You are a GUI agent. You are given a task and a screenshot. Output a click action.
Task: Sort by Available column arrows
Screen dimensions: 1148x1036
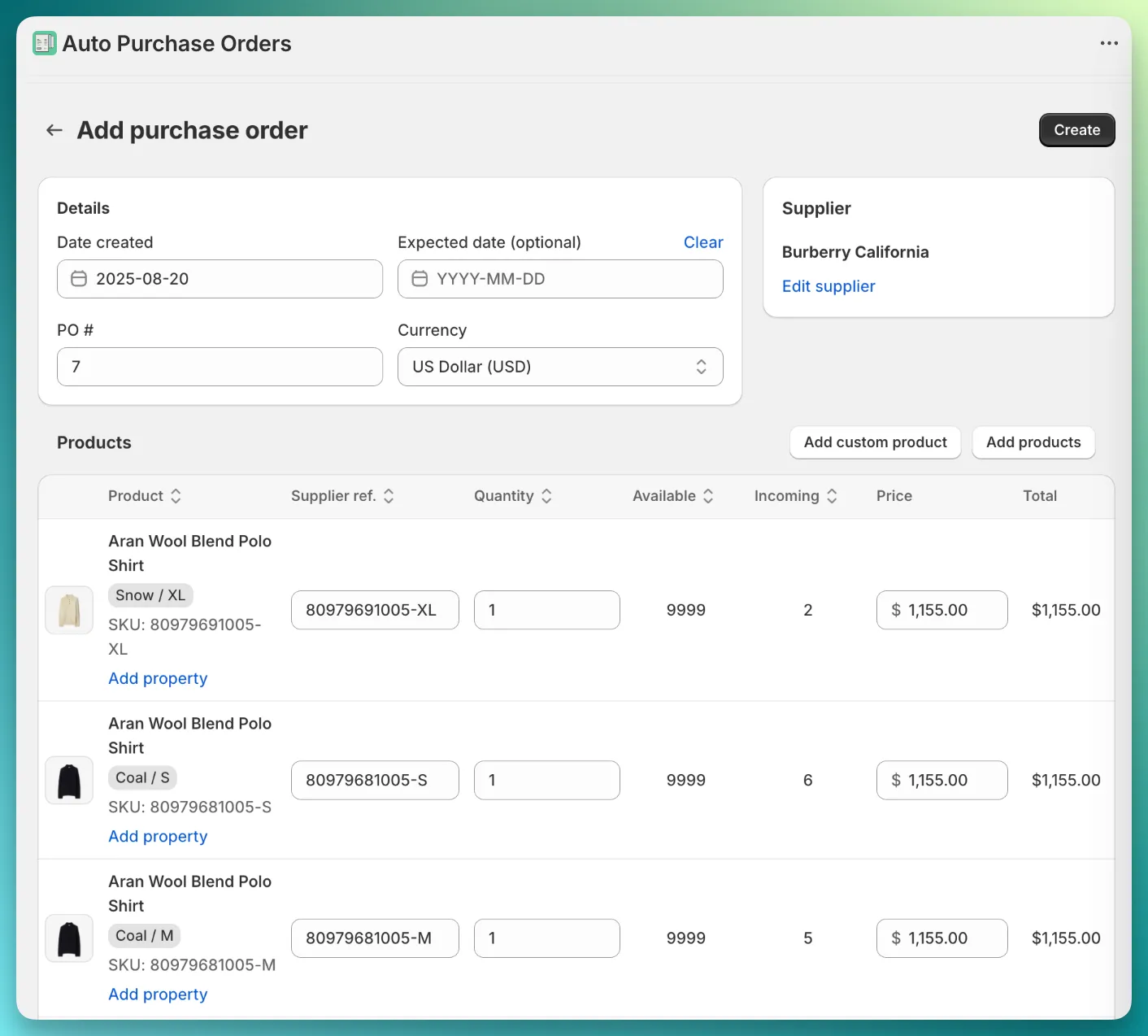(x=708, y=496)
